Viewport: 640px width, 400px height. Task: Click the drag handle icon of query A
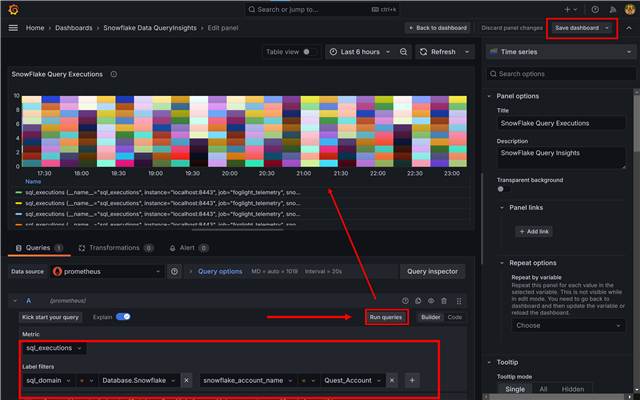[459, 301]
